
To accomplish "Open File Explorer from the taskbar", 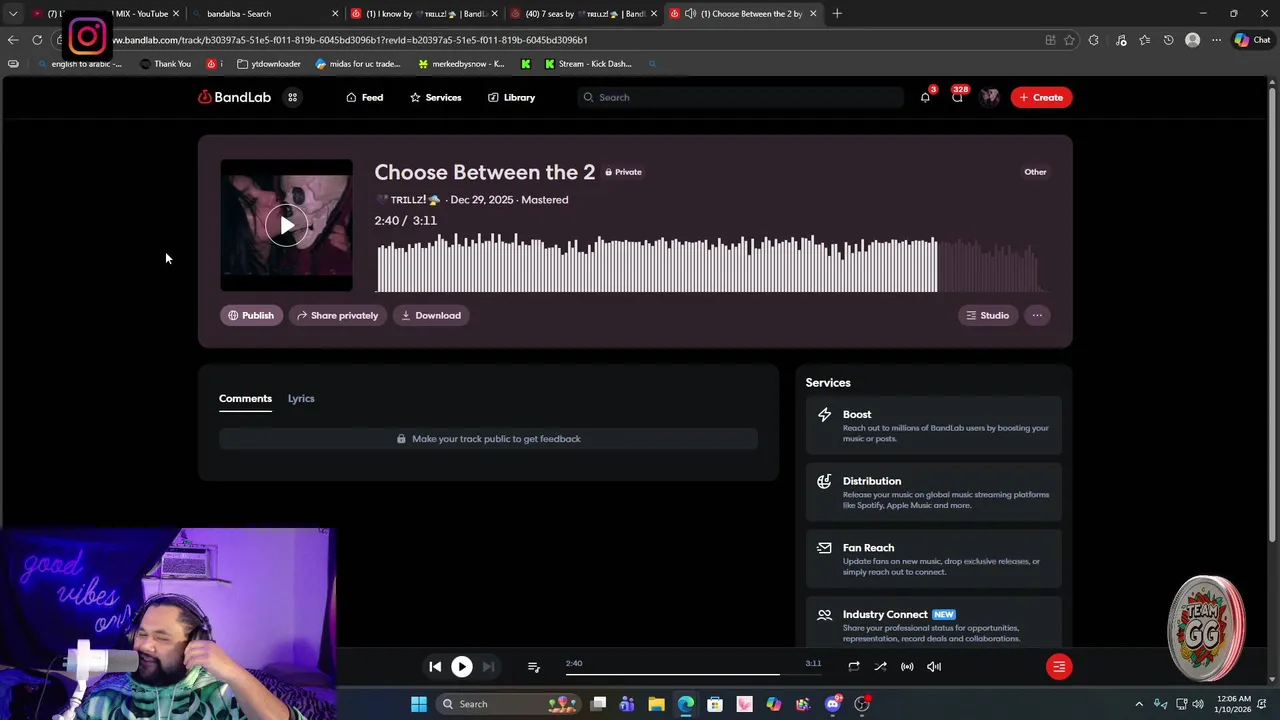I will (x=656, y=704).
